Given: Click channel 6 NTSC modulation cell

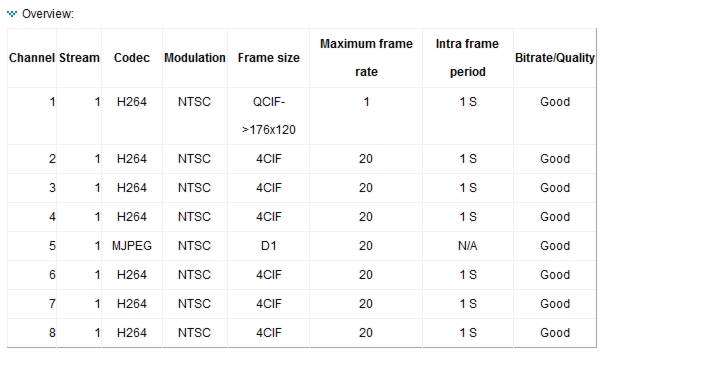Looking at the screenshot, I should click(x=194, y=275).
